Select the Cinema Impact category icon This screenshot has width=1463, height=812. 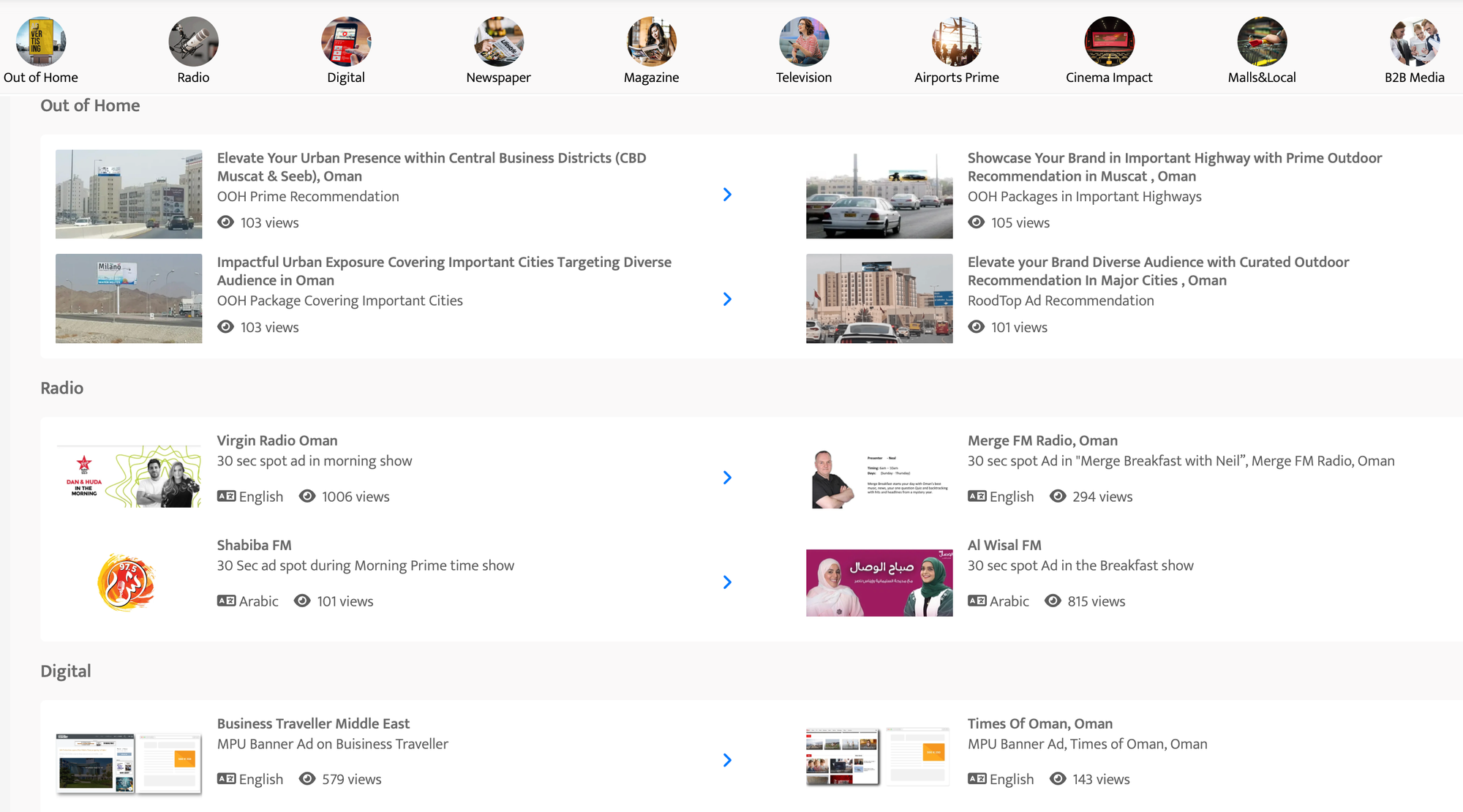[x=1110, y=42]
